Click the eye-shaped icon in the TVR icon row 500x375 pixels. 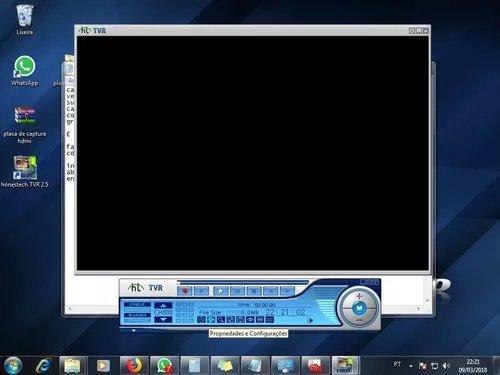[250, 320]
